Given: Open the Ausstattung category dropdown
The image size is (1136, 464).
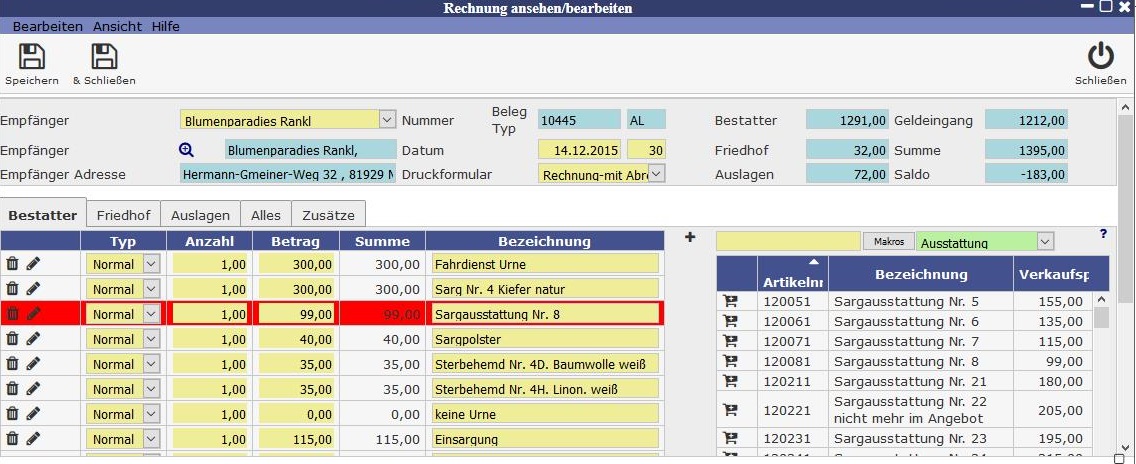Looking at the screenshot, I should pos(1045,242).
